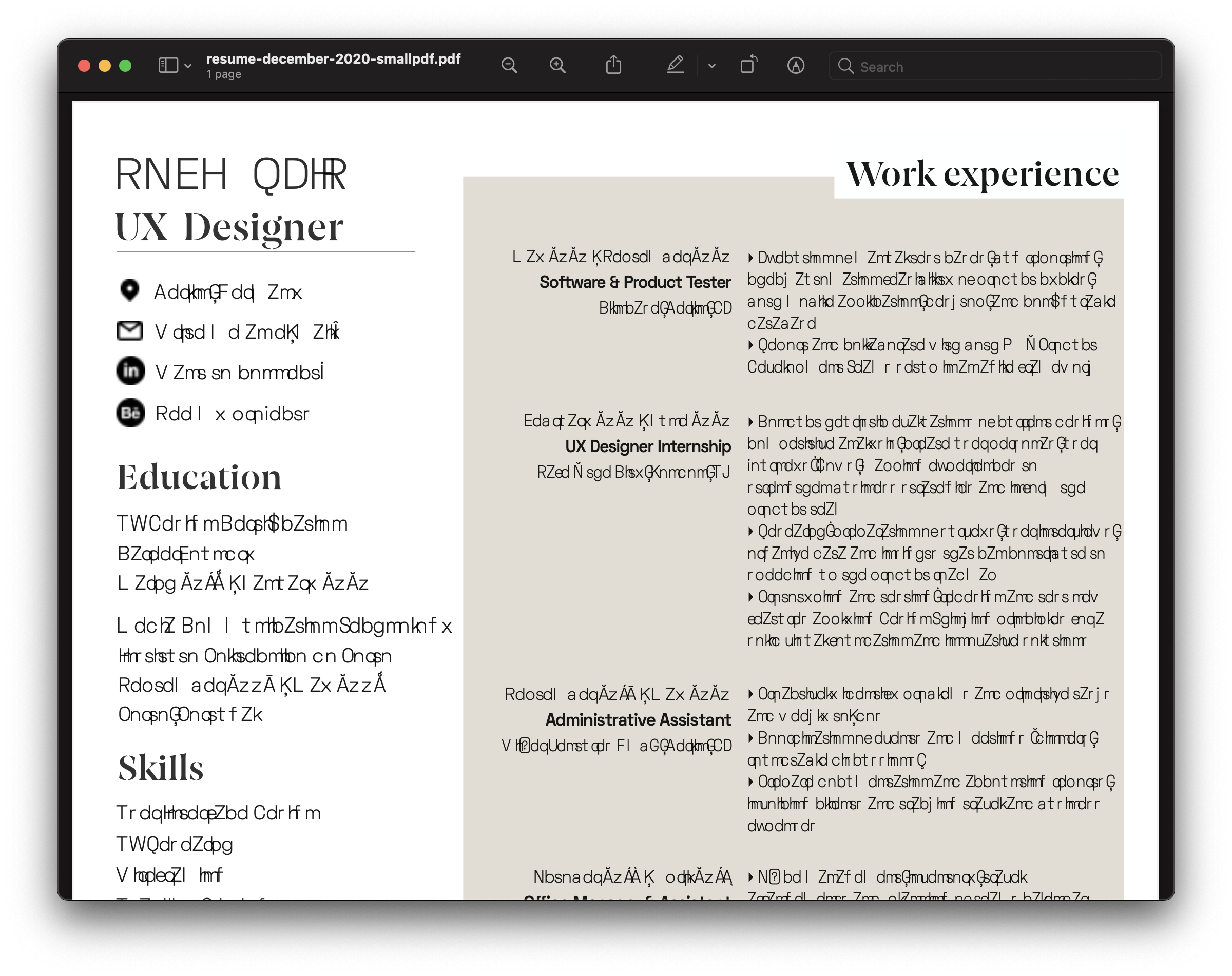
Task: Click the sidebar view toggle icon
Action: pyautogui.click(x=168, y=66)
